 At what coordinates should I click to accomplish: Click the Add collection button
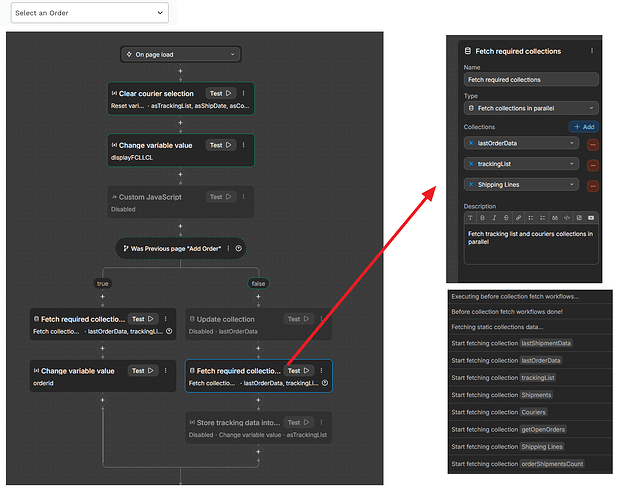pos(584,127)
